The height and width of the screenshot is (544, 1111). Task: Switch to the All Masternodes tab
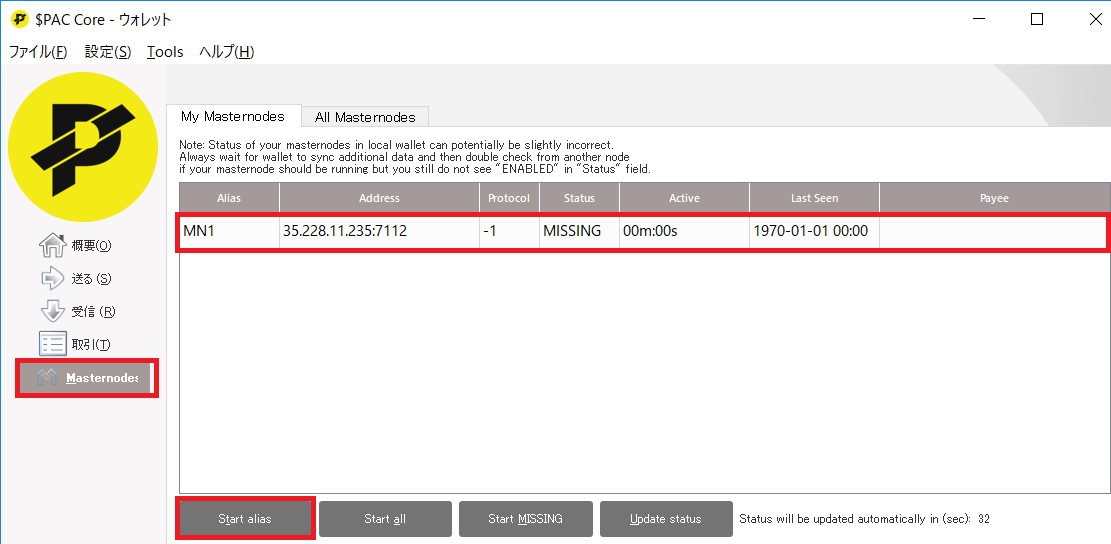[365, 117]
